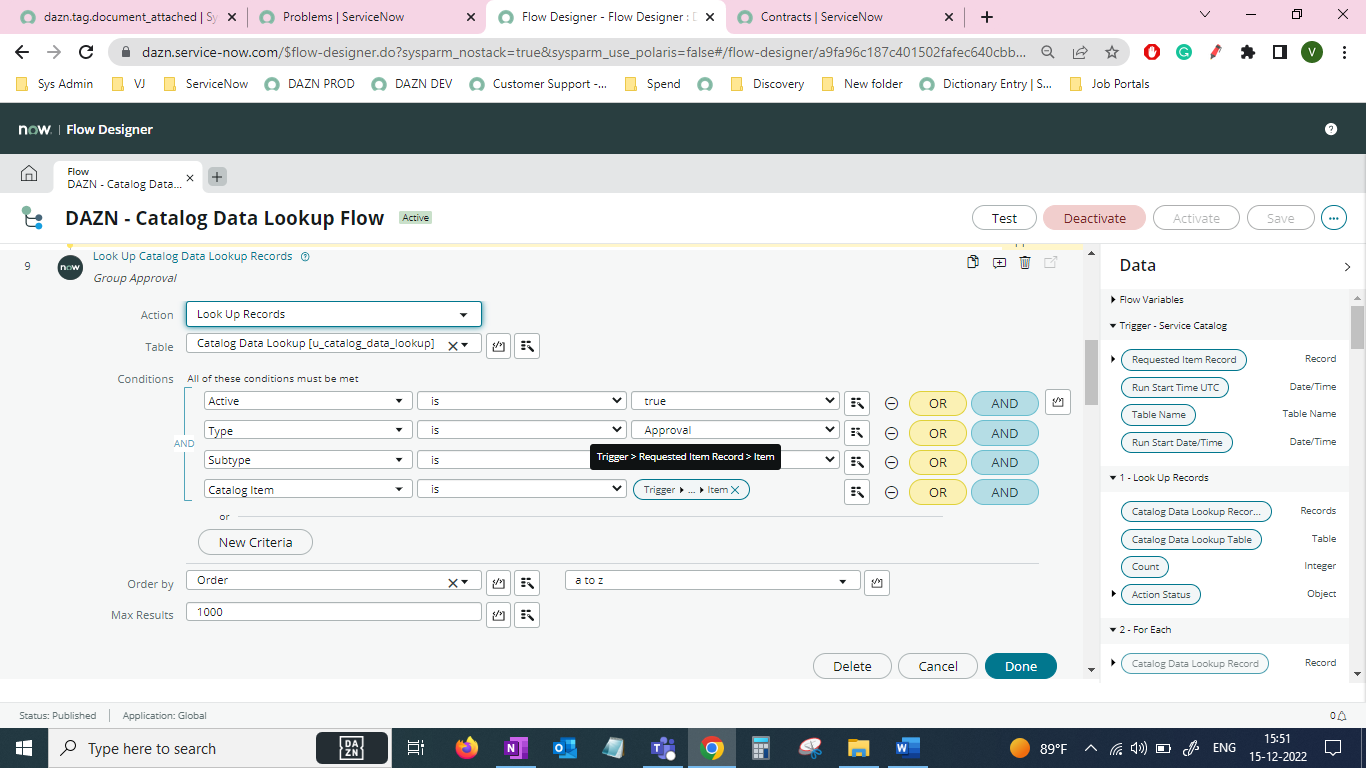
Task: Remove the Active condition row
Action: pos(891,404)
